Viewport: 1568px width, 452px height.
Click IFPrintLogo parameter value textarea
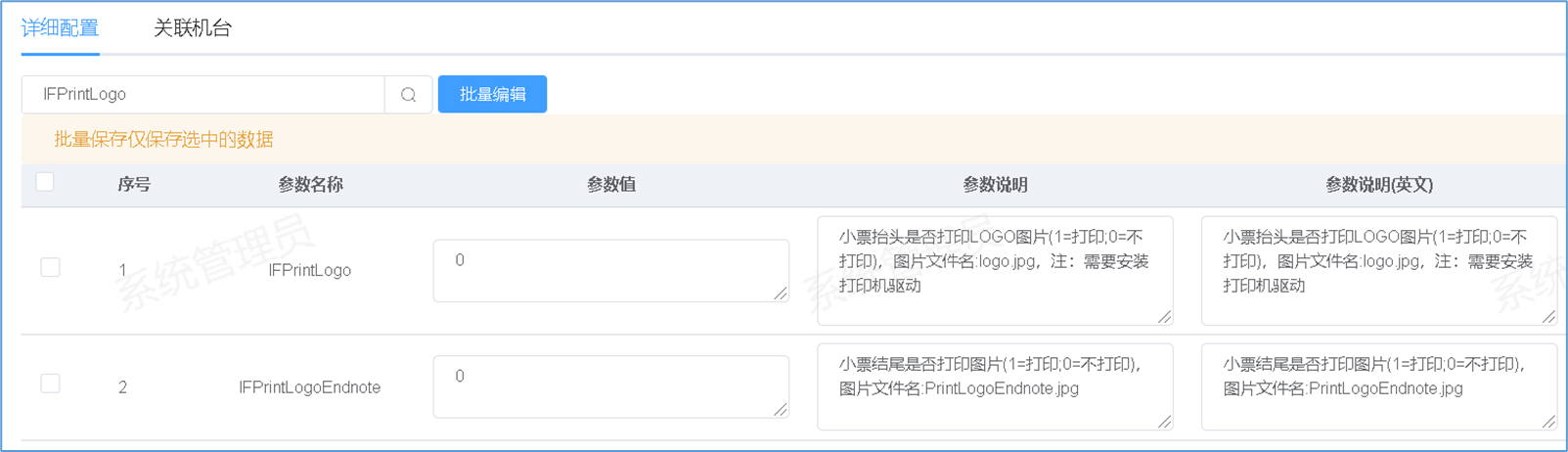pos(610,270)
